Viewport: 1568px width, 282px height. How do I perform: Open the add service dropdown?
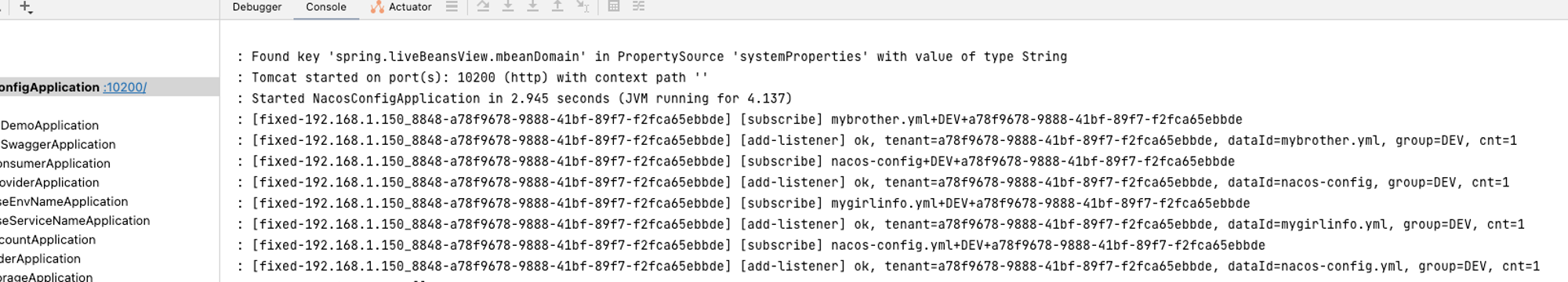(x=26, y=7)
